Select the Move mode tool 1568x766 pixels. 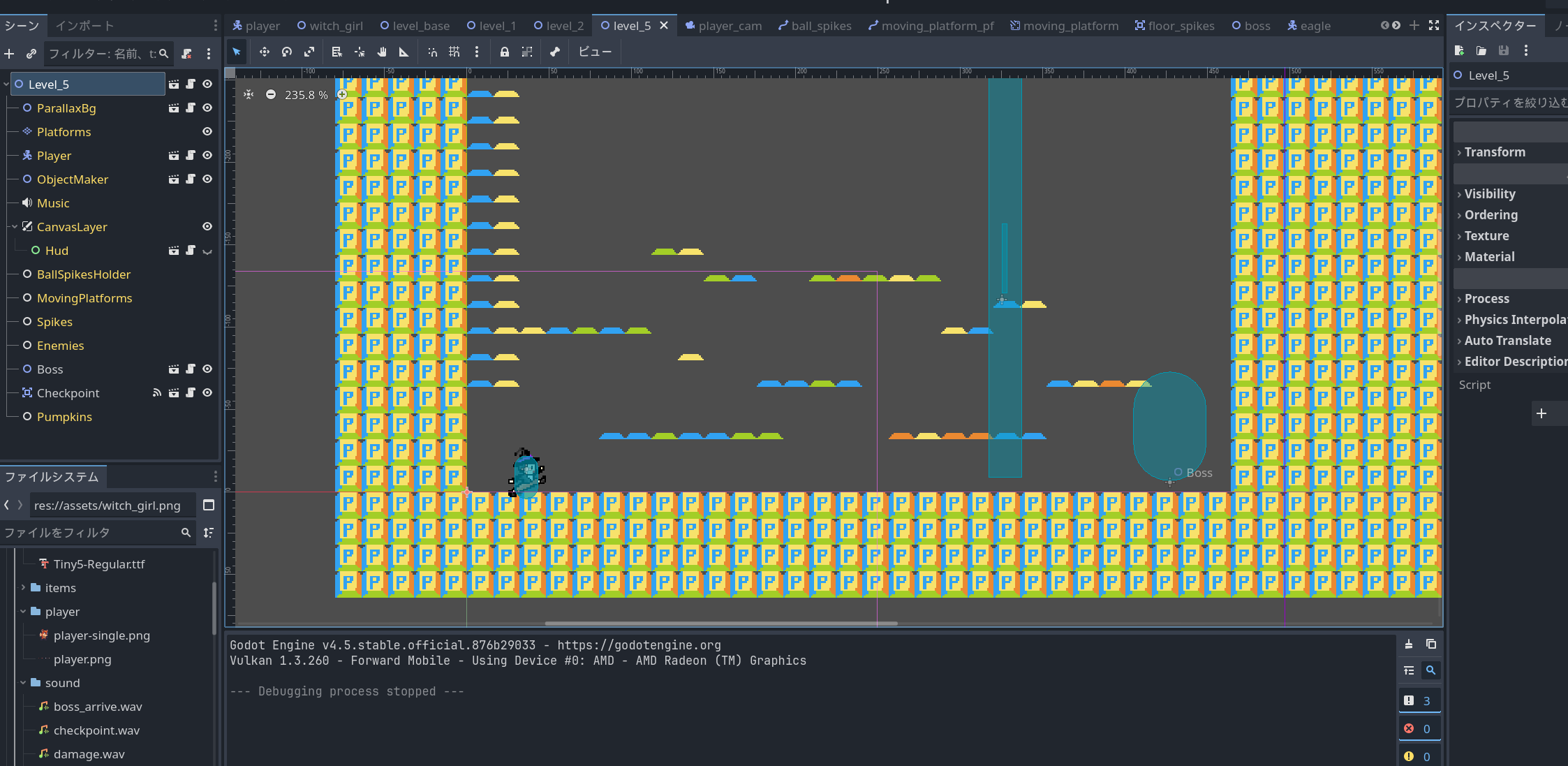(264, 52)
